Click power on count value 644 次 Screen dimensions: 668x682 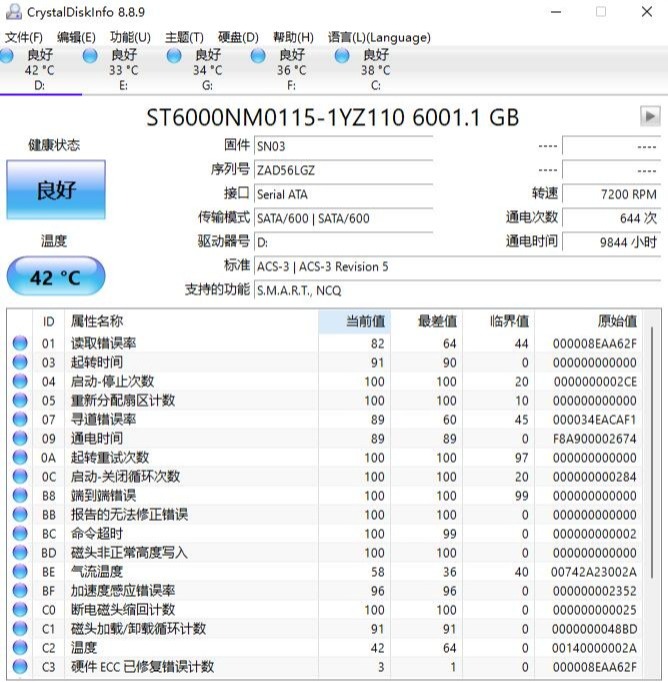tap(611, 218)
